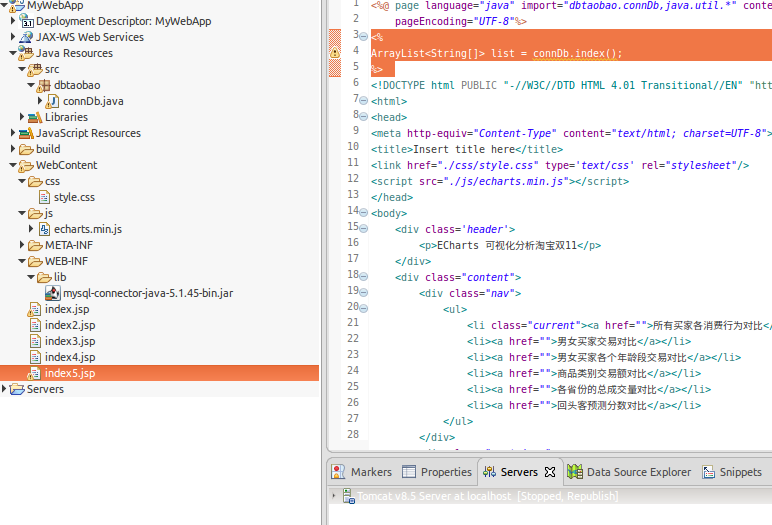The width and height of the screenshot is (772, 525).
Task: Expand the JavaScript Resources node
Action: [12, 133]
